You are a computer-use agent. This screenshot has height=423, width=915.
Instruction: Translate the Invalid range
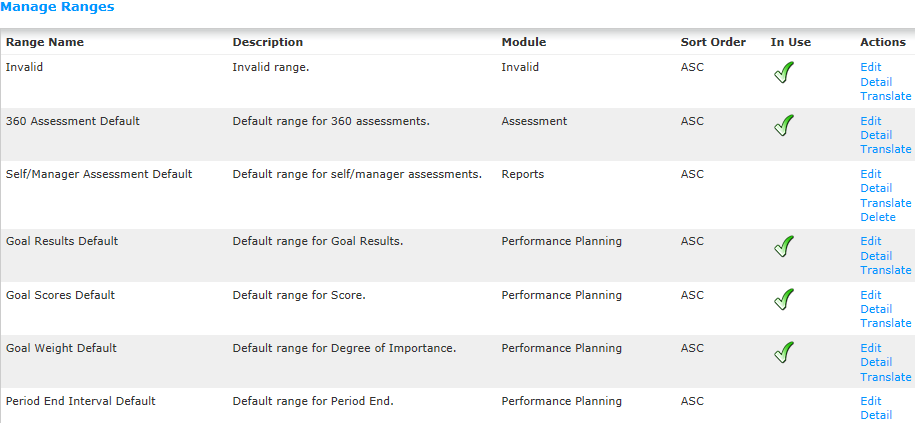[x=885, y=96]
